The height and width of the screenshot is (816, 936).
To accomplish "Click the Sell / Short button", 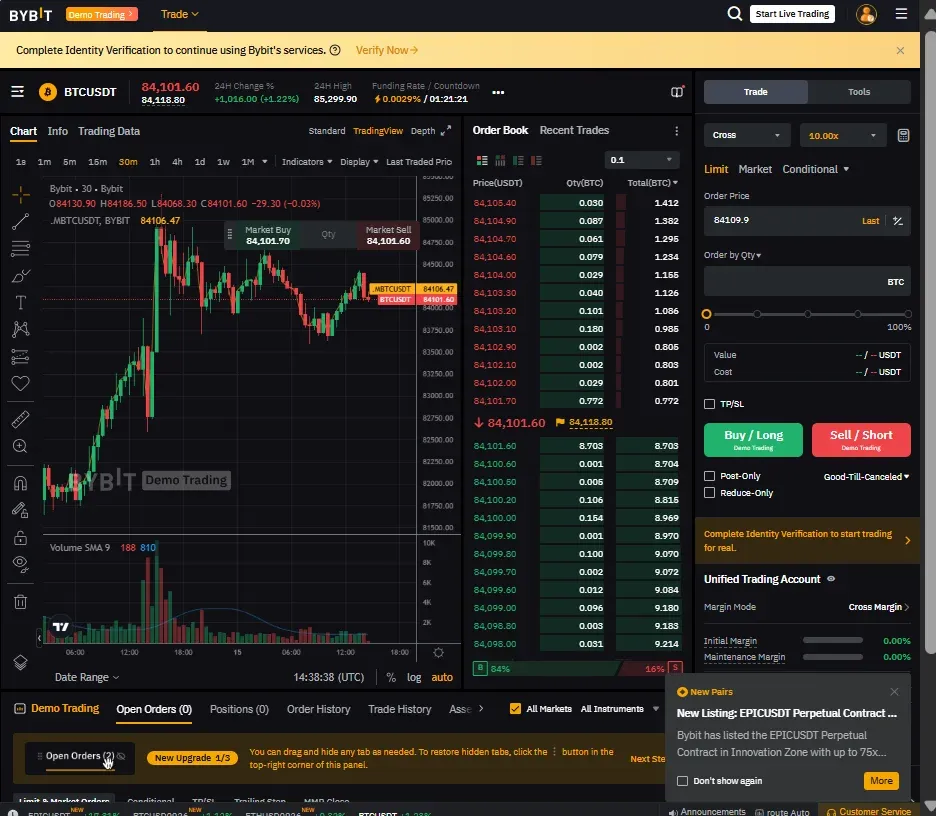I will tap(861, 440).
